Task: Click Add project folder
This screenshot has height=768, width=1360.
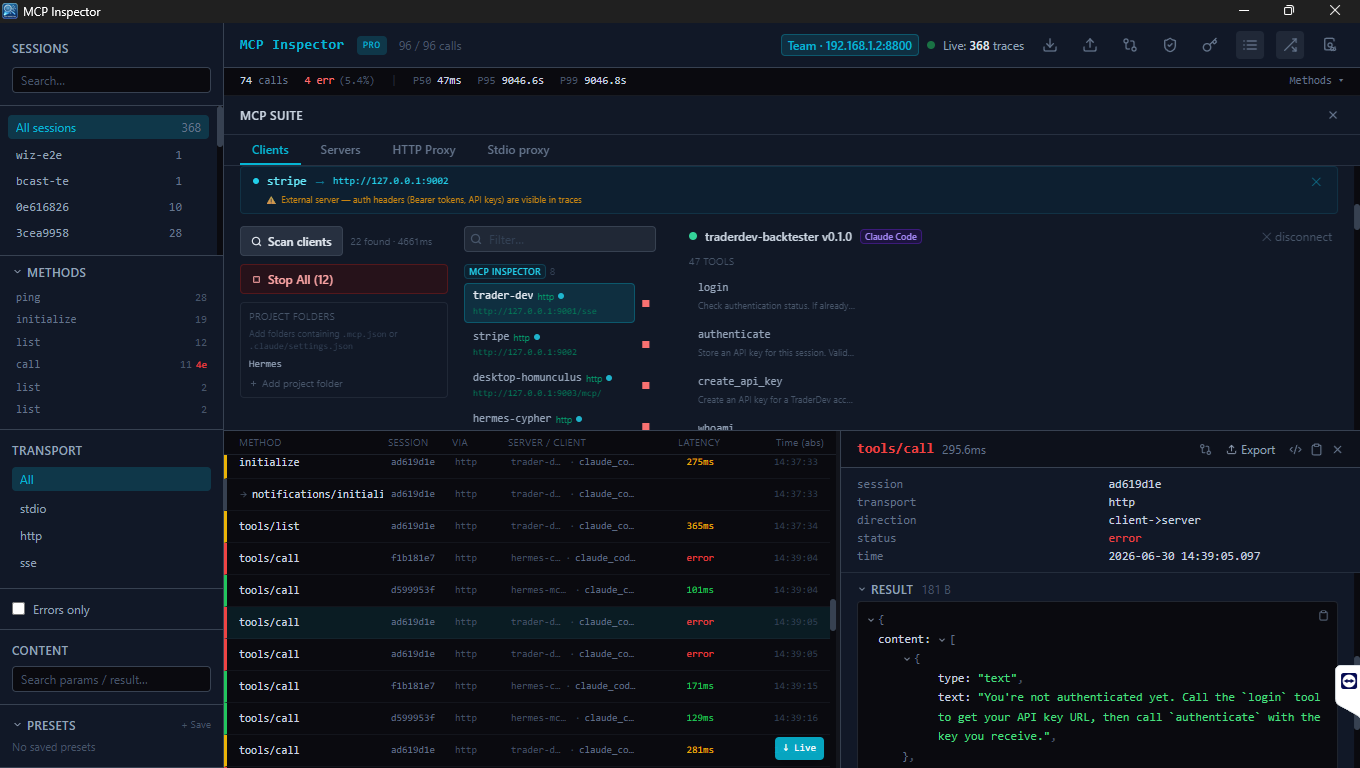Action: (x=295, y=384)
